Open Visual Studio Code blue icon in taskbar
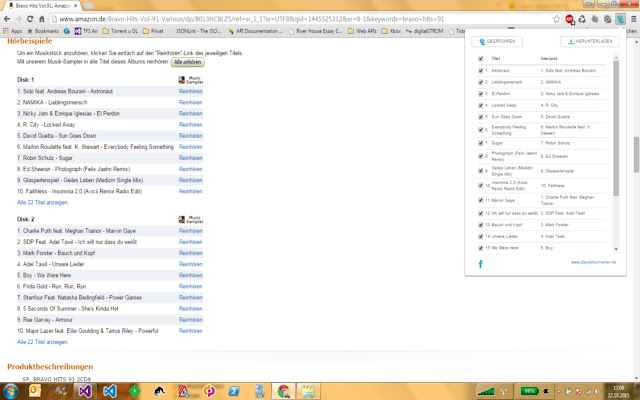The image size is (640, 400). coord(110,391)
